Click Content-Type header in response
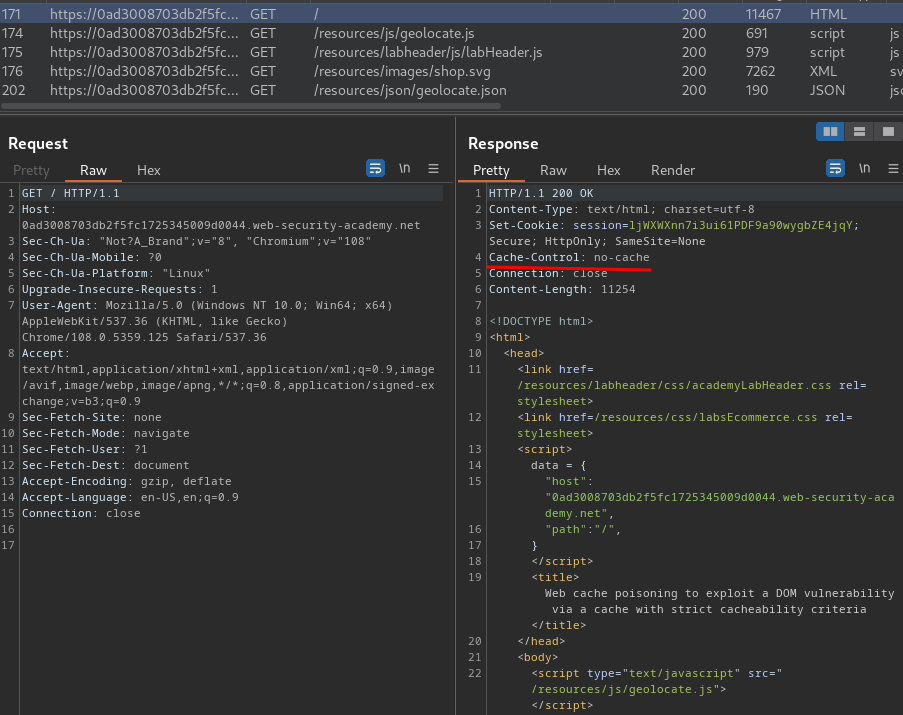 tap(621, 210)
